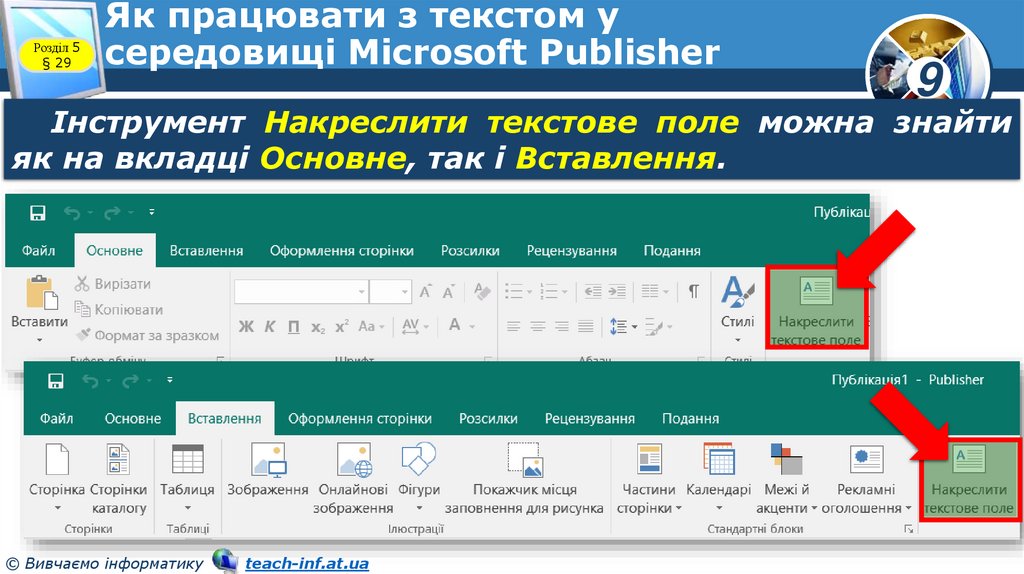Open the Календарі gallery

coord(718,478)
